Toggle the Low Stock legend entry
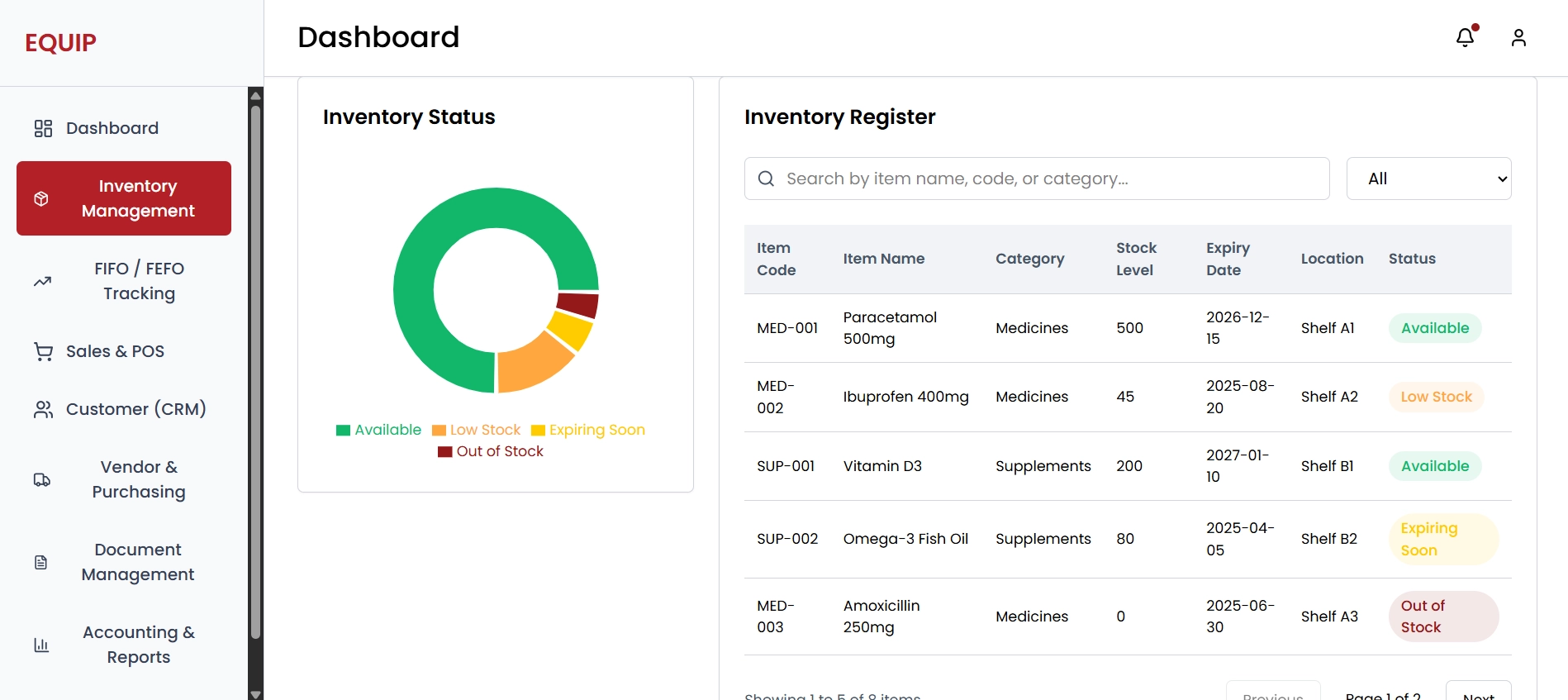 (x=476, y=430)
